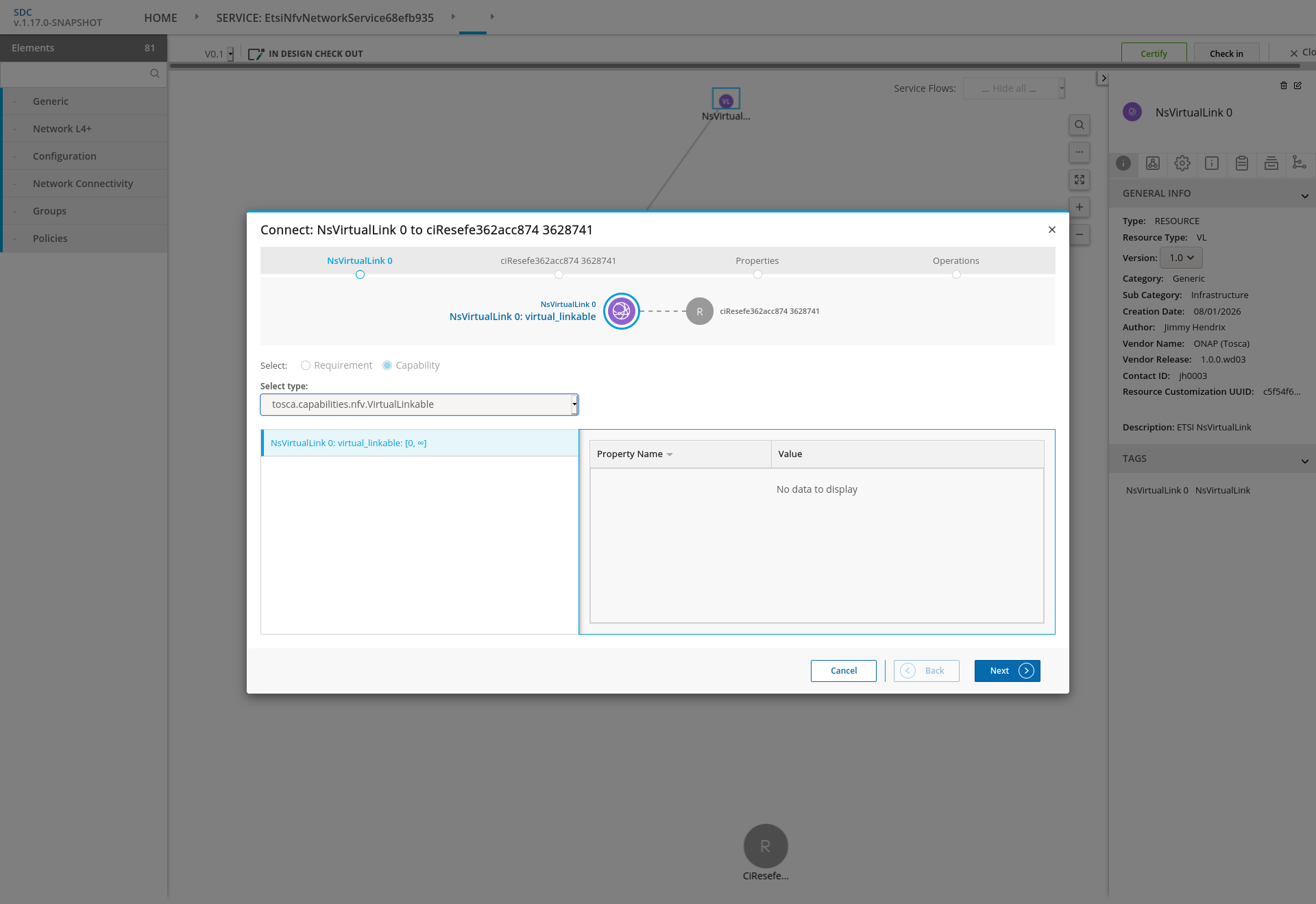Screen dimensions: 1316x904
Task: Click the Certify button
Action: [1154, 53]
